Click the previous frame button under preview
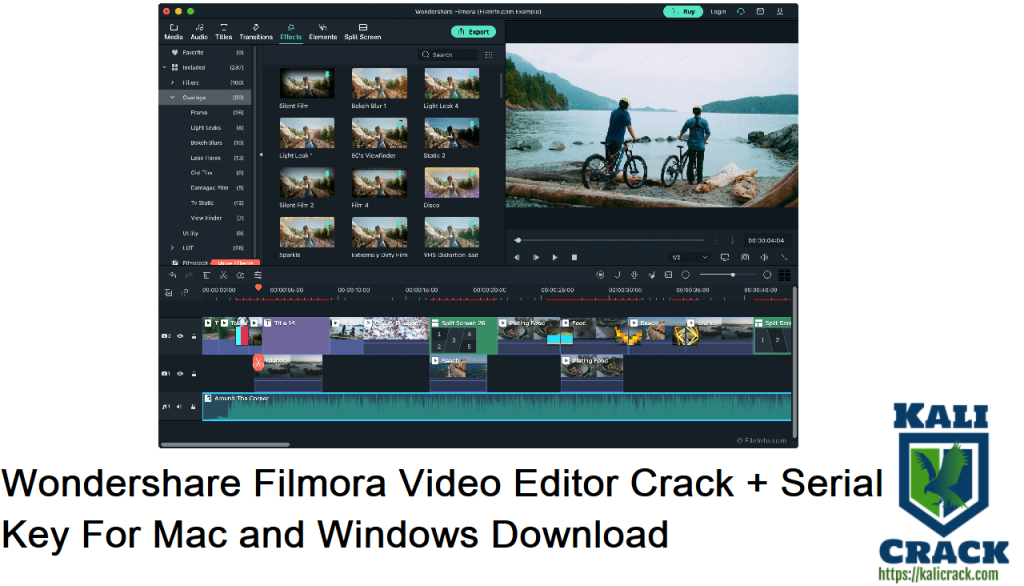The height and width of the screenshot is (586, 1024). (x=517, y=257)
